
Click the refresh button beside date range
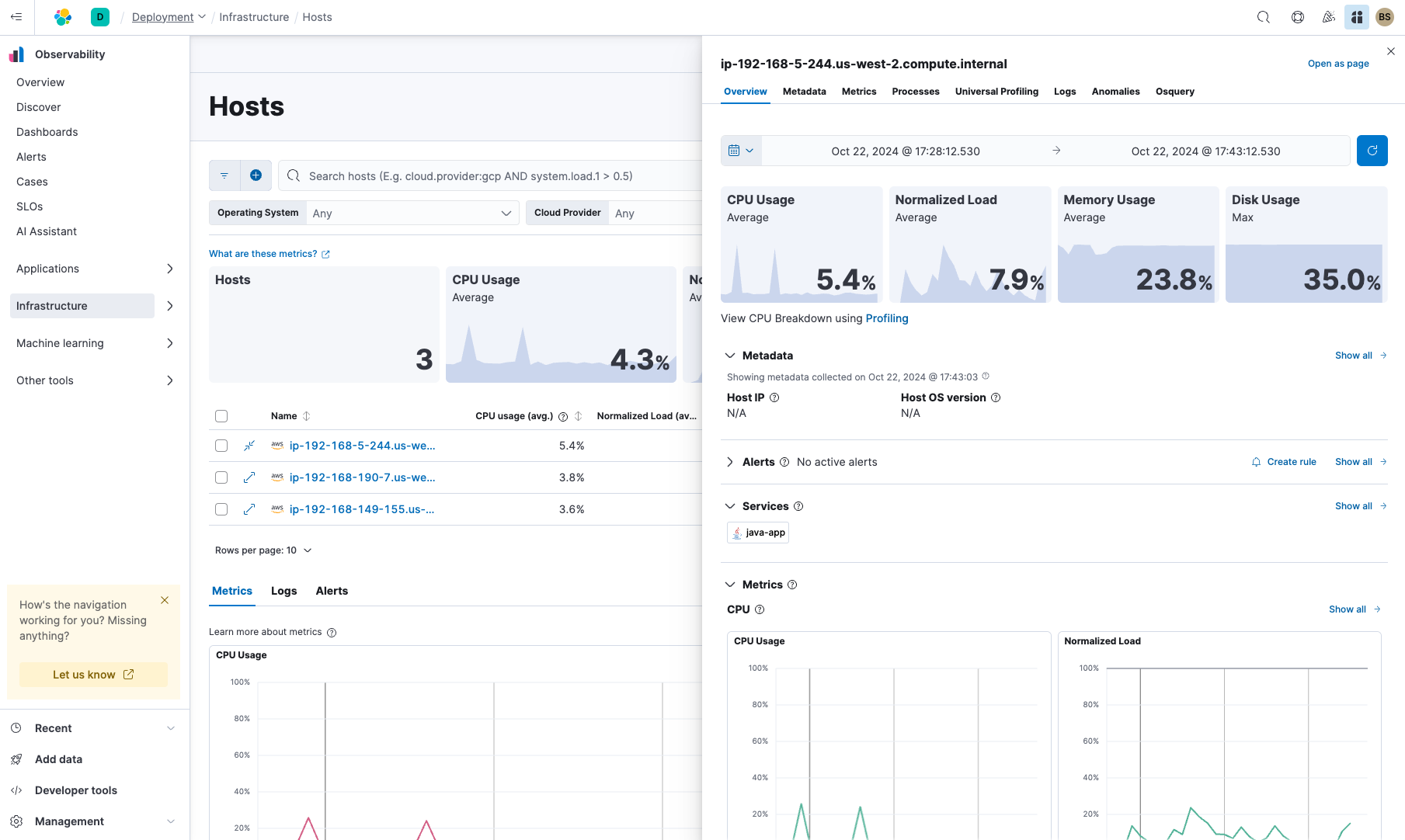click(1372, 151)
